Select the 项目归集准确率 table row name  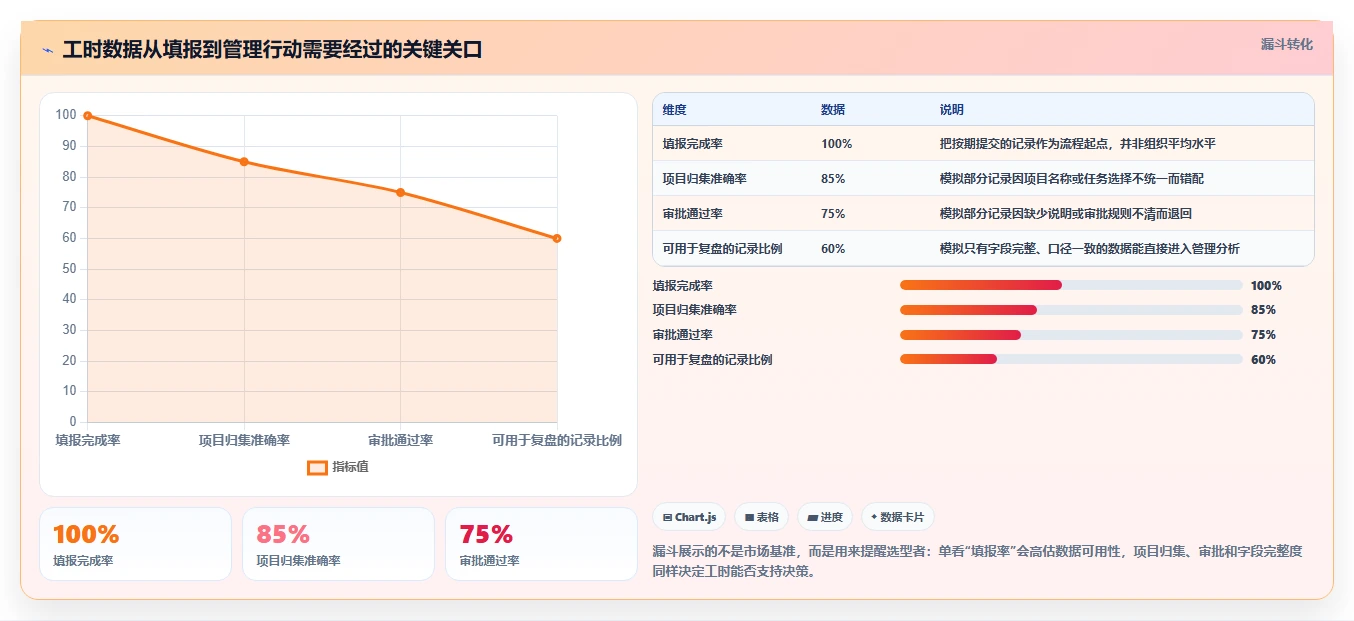pyautogui.click(x=705, y=179)
